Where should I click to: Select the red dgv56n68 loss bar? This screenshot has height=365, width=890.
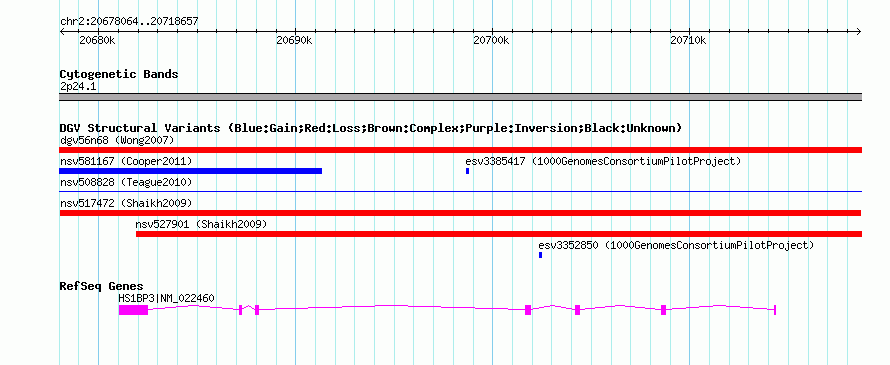pos(461,150)
